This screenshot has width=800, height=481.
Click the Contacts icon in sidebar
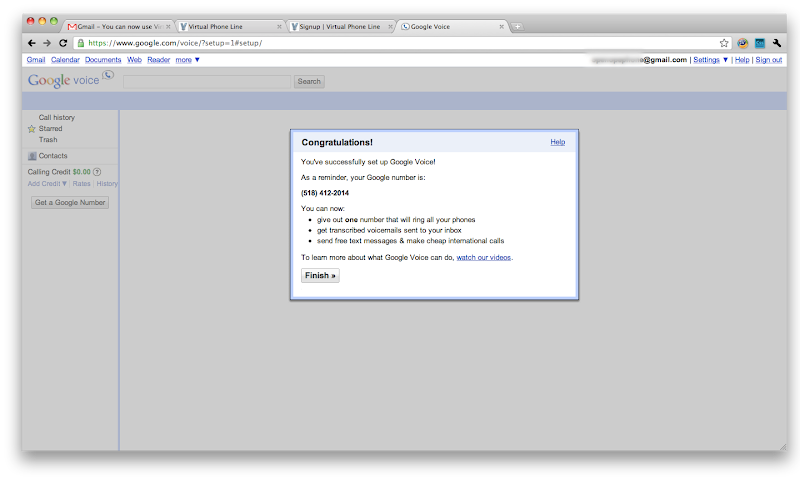click(x=32, y=156)
